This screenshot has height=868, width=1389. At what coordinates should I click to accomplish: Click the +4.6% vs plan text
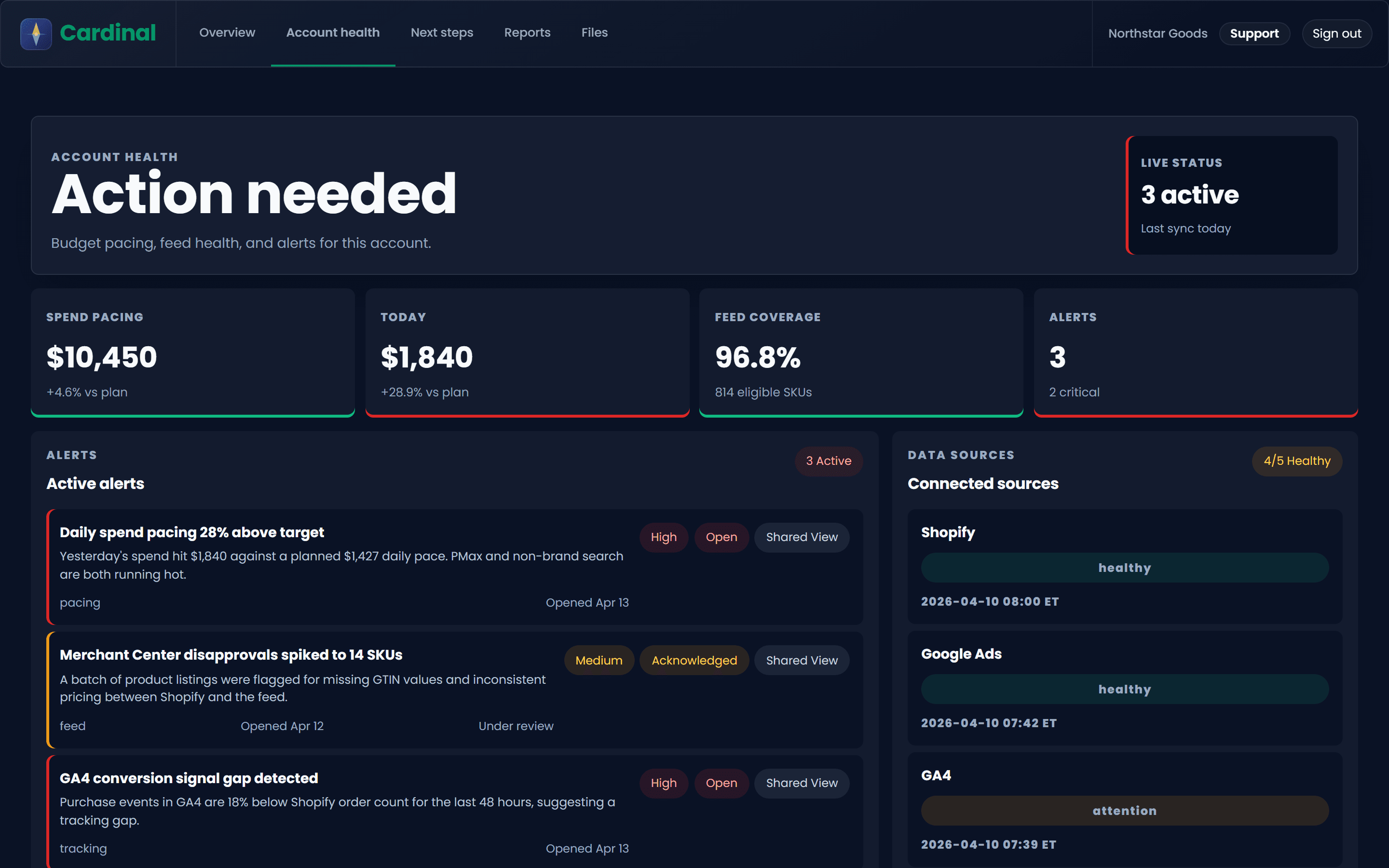click(87, 392)
